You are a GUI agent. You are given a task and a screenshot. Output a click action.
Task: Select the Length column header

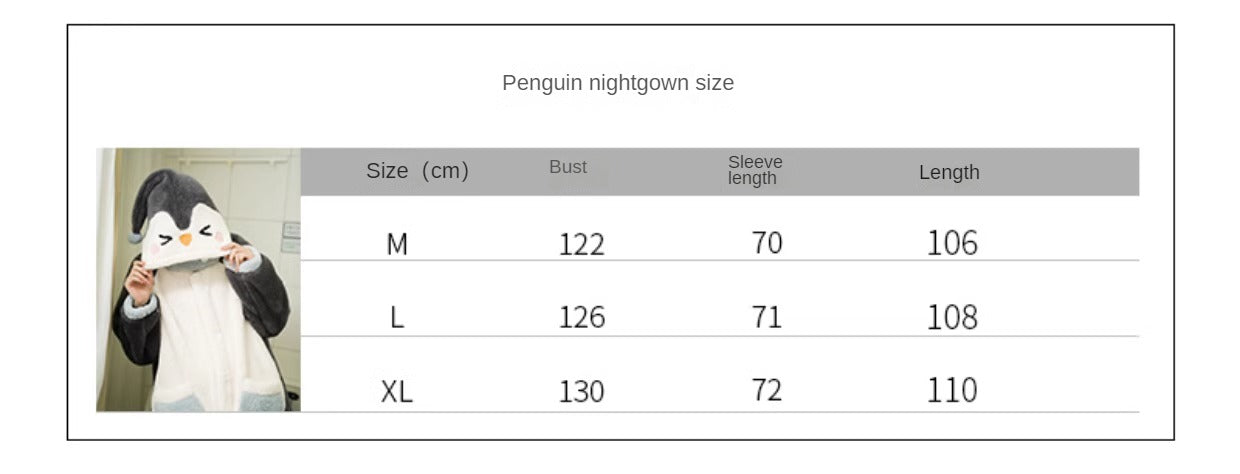(949, 172)
